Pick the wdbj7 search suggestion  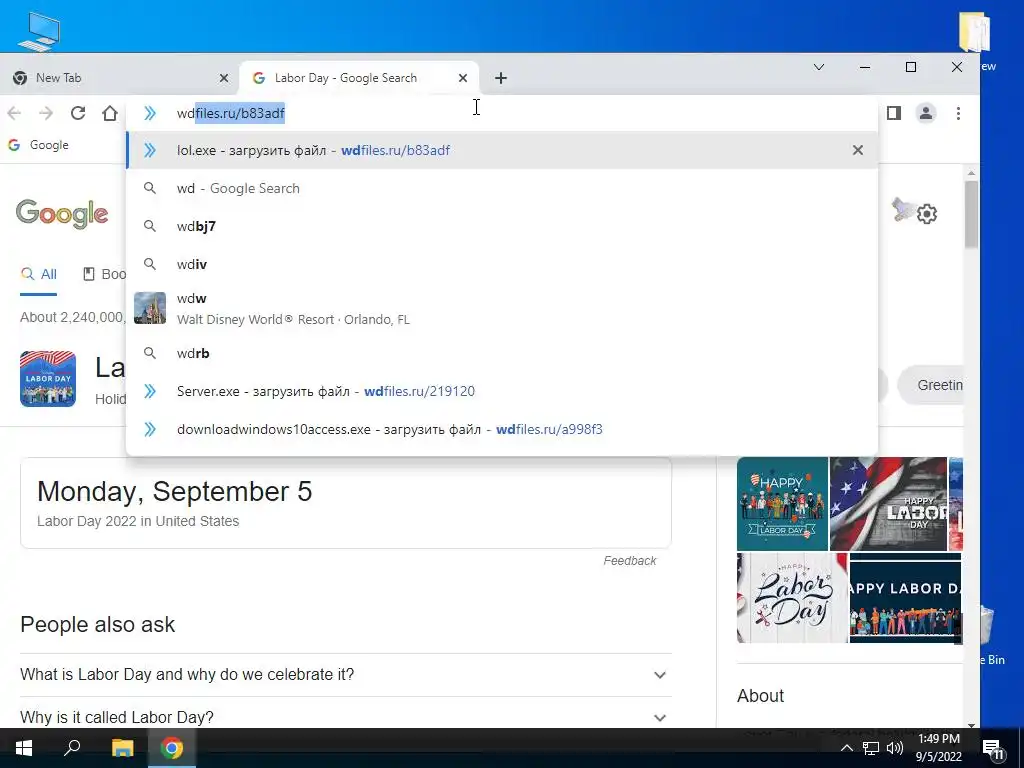[502, 226]
